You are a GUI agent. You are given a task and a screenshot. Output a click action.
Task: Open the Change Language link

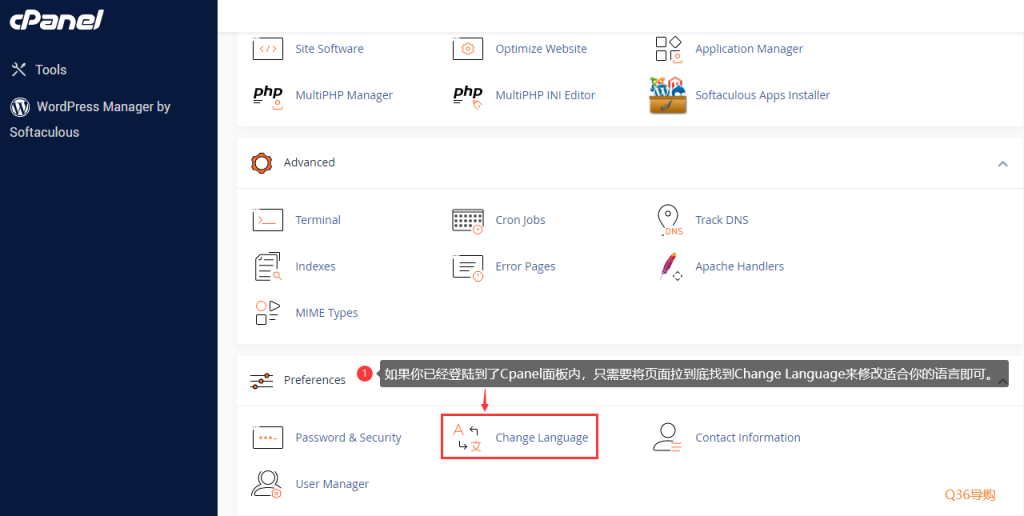[541, 438]
